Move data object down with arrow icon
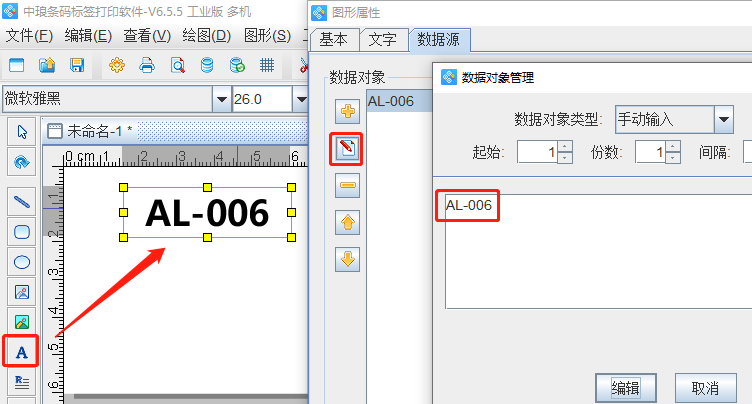The width and height of the screenshot is (752, 404). pos(348,260)
